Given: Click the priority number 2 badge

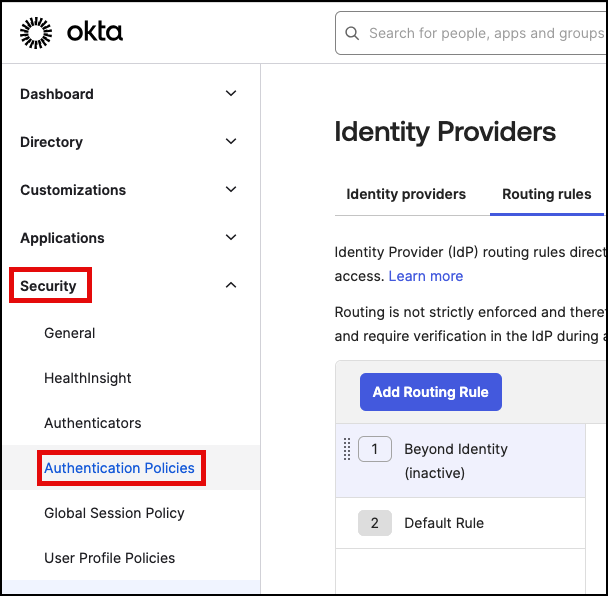Looking at the screenshot, I should tap(375, 523).
